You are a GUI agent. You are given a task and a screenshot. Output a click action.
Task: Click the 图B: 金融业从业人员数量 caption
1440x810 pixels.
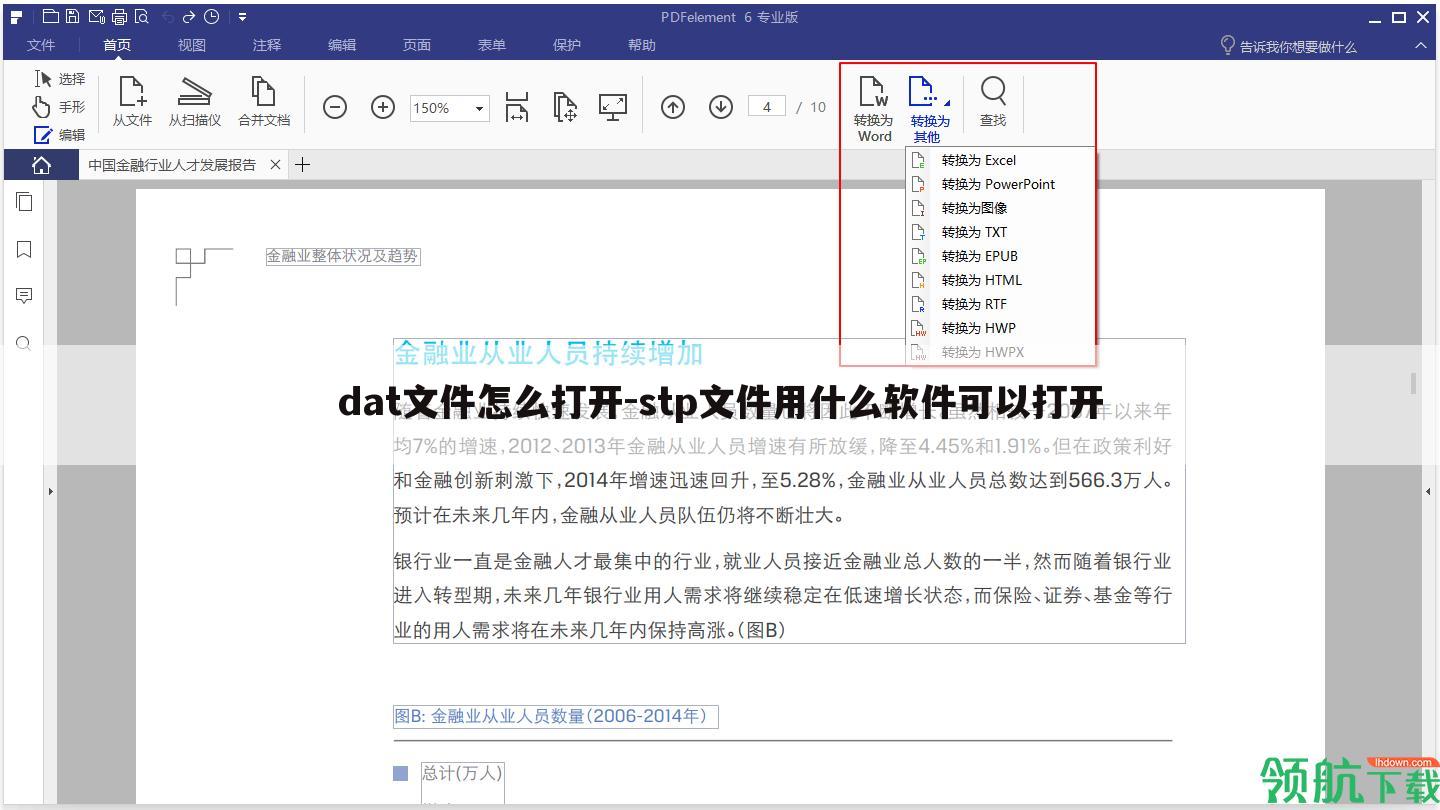point(555,716)
